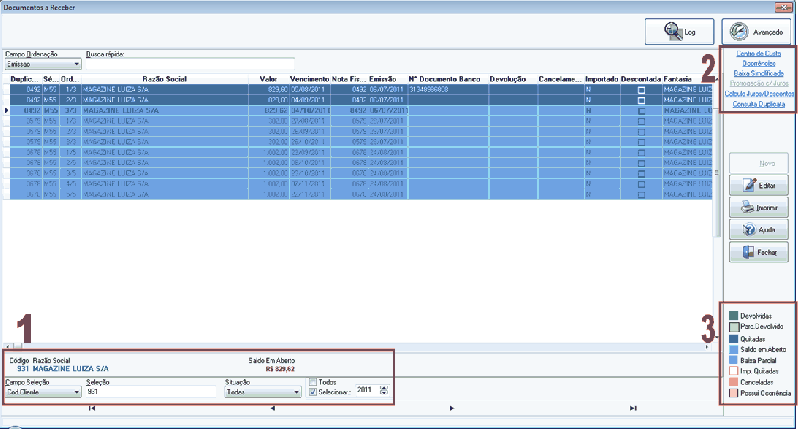Sort by the Valor column header
This screenshot has width=800, height=430.
(268, 79)
